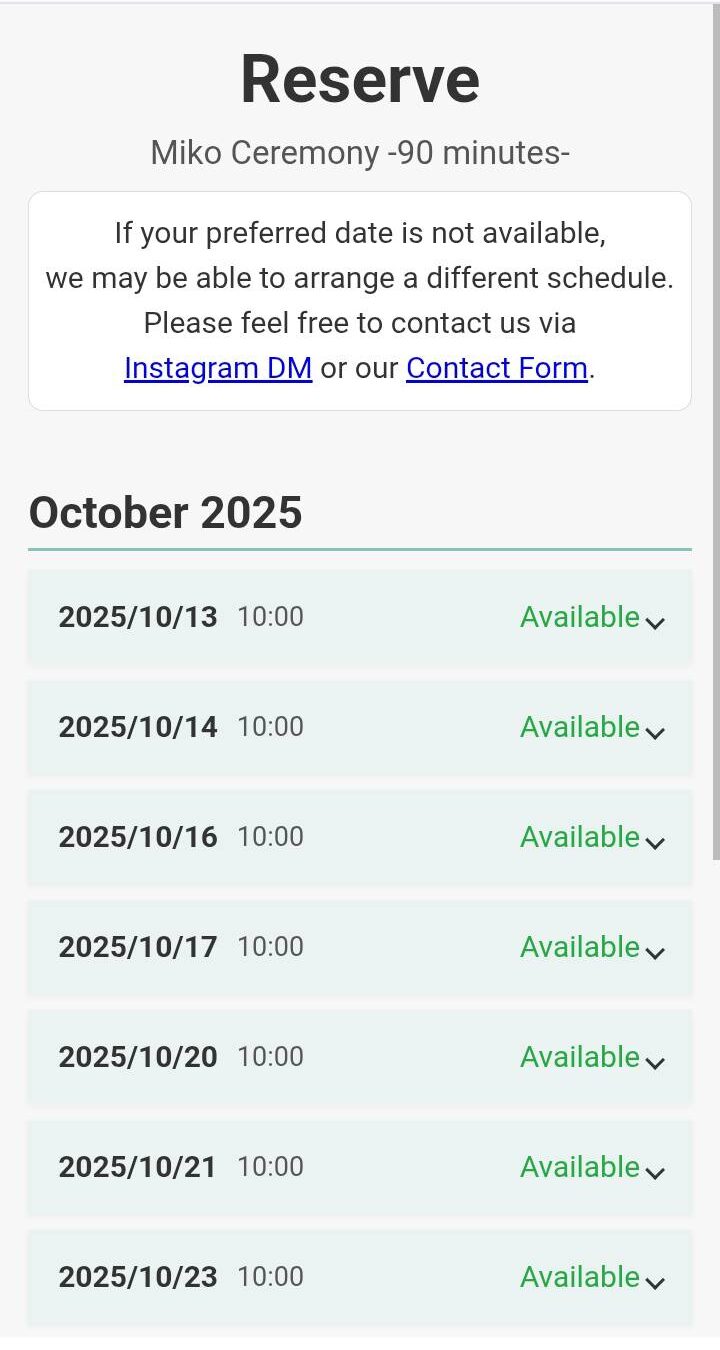This screenshot has height=1350, width=720.
Task: Expand chevron for 2025/10/17 slot
Action: pos(655,952)
